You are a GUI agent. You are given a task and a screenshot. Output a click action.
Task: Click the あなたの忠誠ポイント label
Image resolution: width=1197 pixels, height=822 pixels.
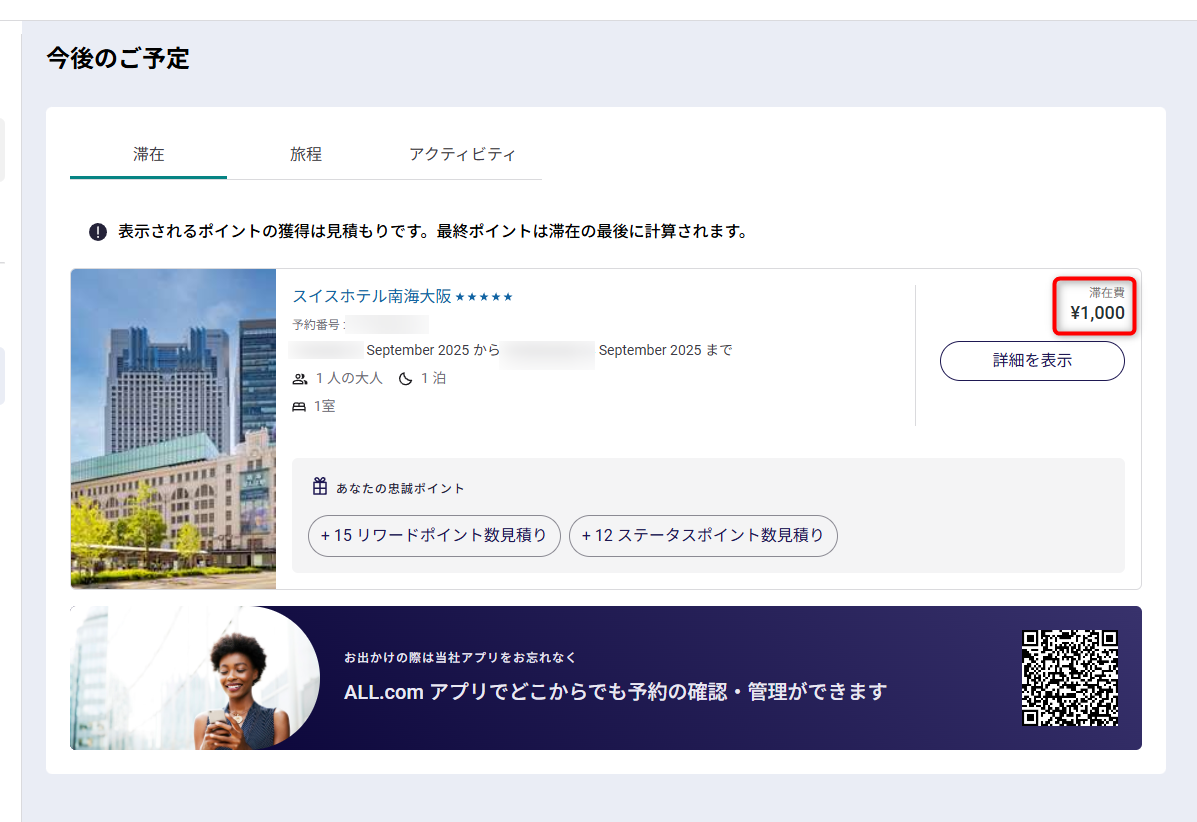coord(400,488)
